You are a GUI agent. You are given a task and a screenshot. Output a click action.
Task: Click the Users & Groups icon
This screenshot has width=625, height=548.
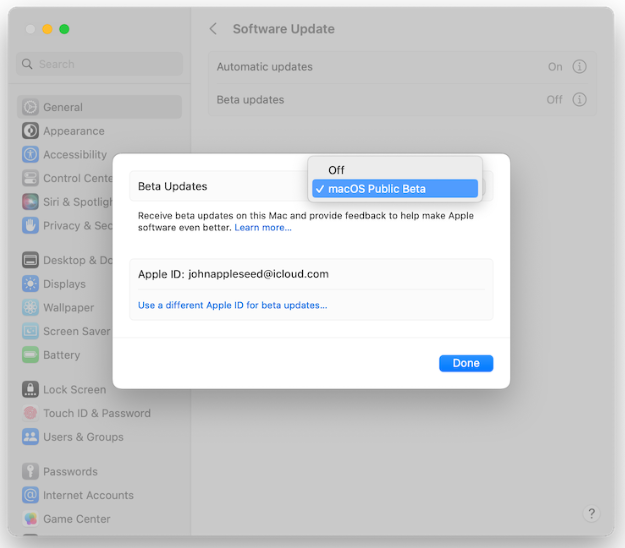31,437
